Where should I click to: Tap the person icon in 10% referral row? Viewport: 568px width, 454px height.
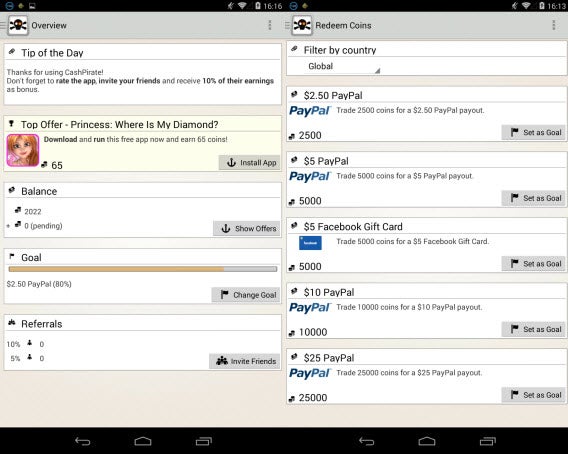click(x=30, y=343)
